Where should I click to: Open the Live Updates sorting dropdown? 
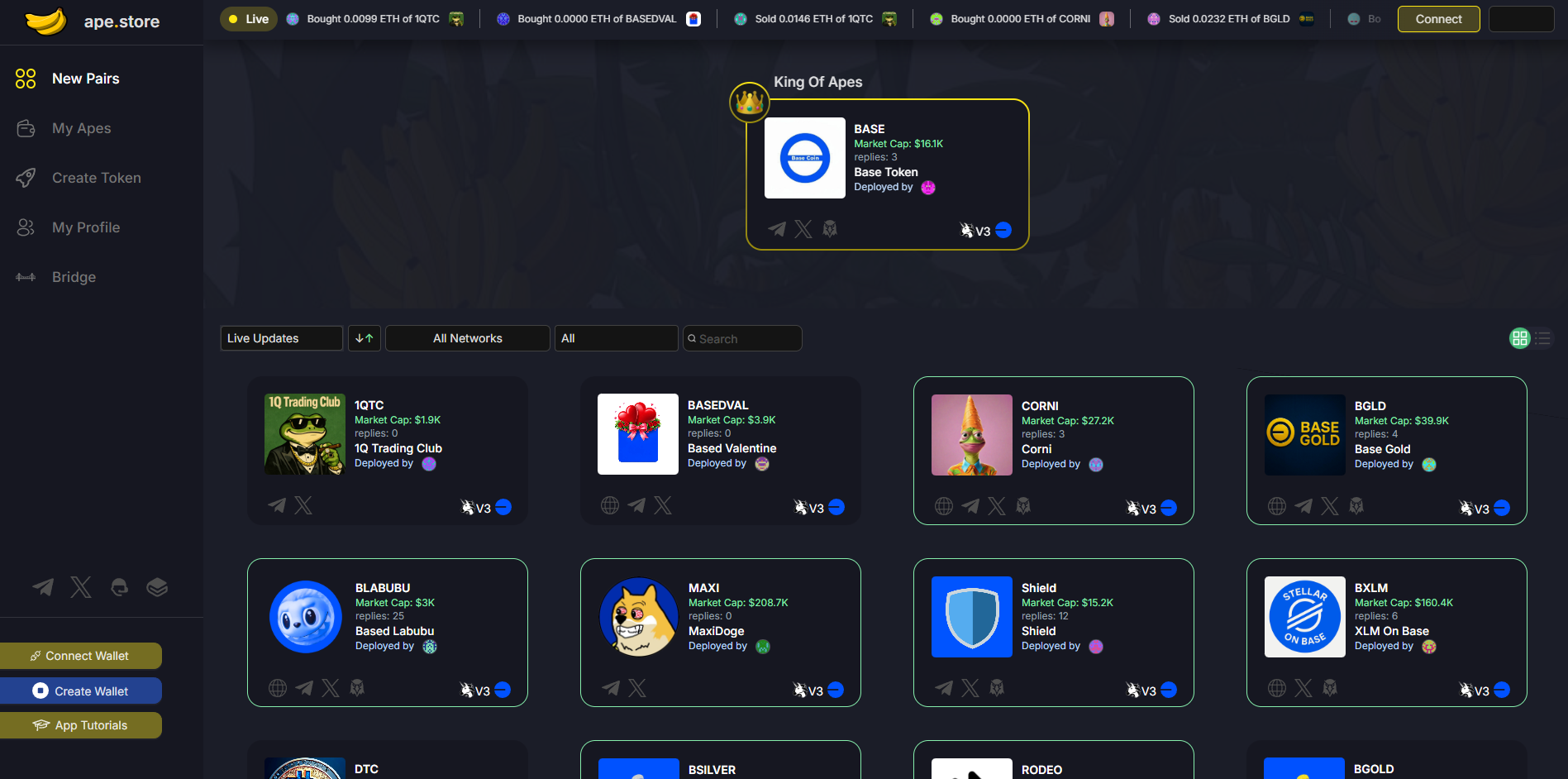pyautogui.click(x=281, y=337)
